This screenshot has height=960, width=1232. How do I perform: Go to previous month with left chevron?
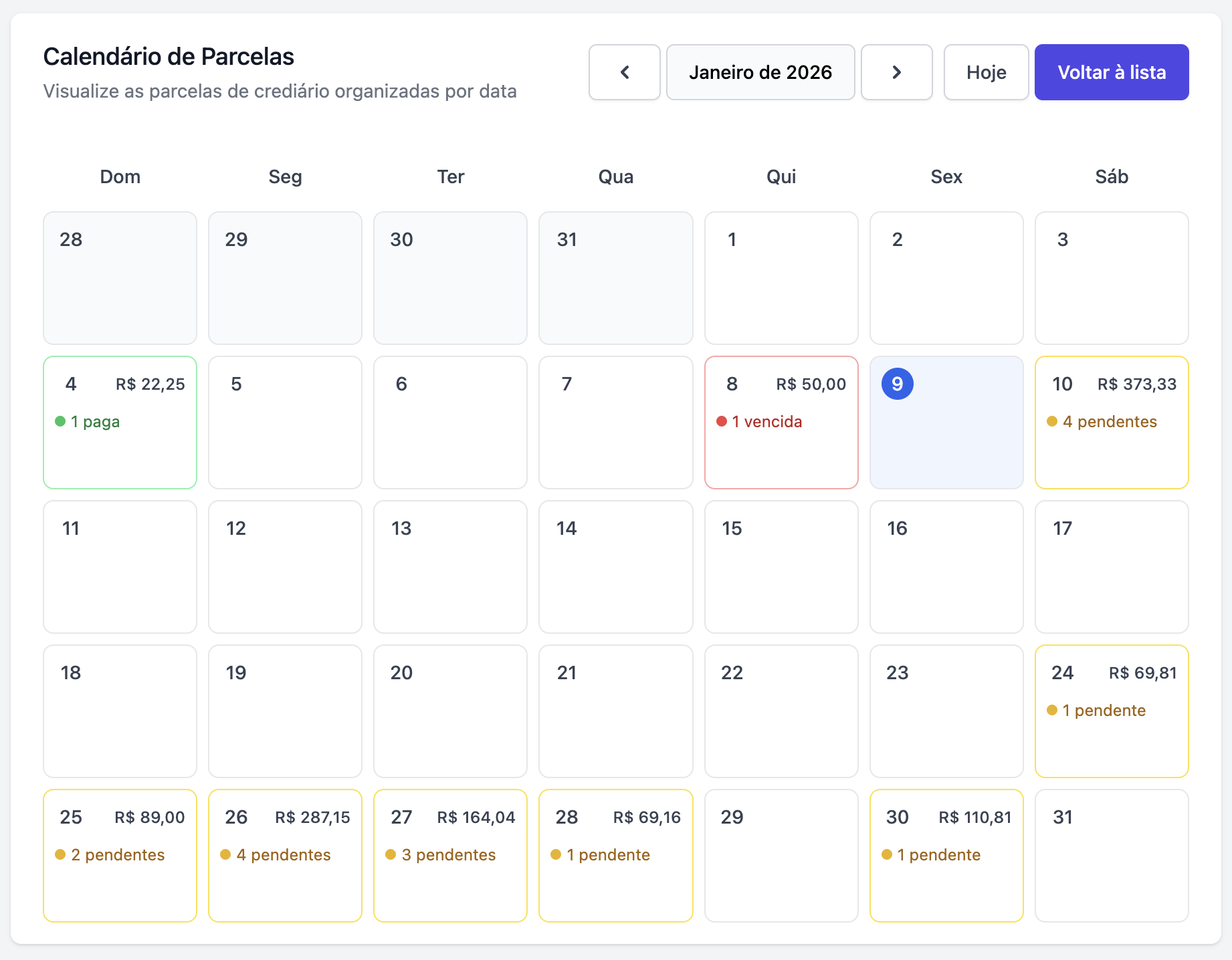[624, 72]
